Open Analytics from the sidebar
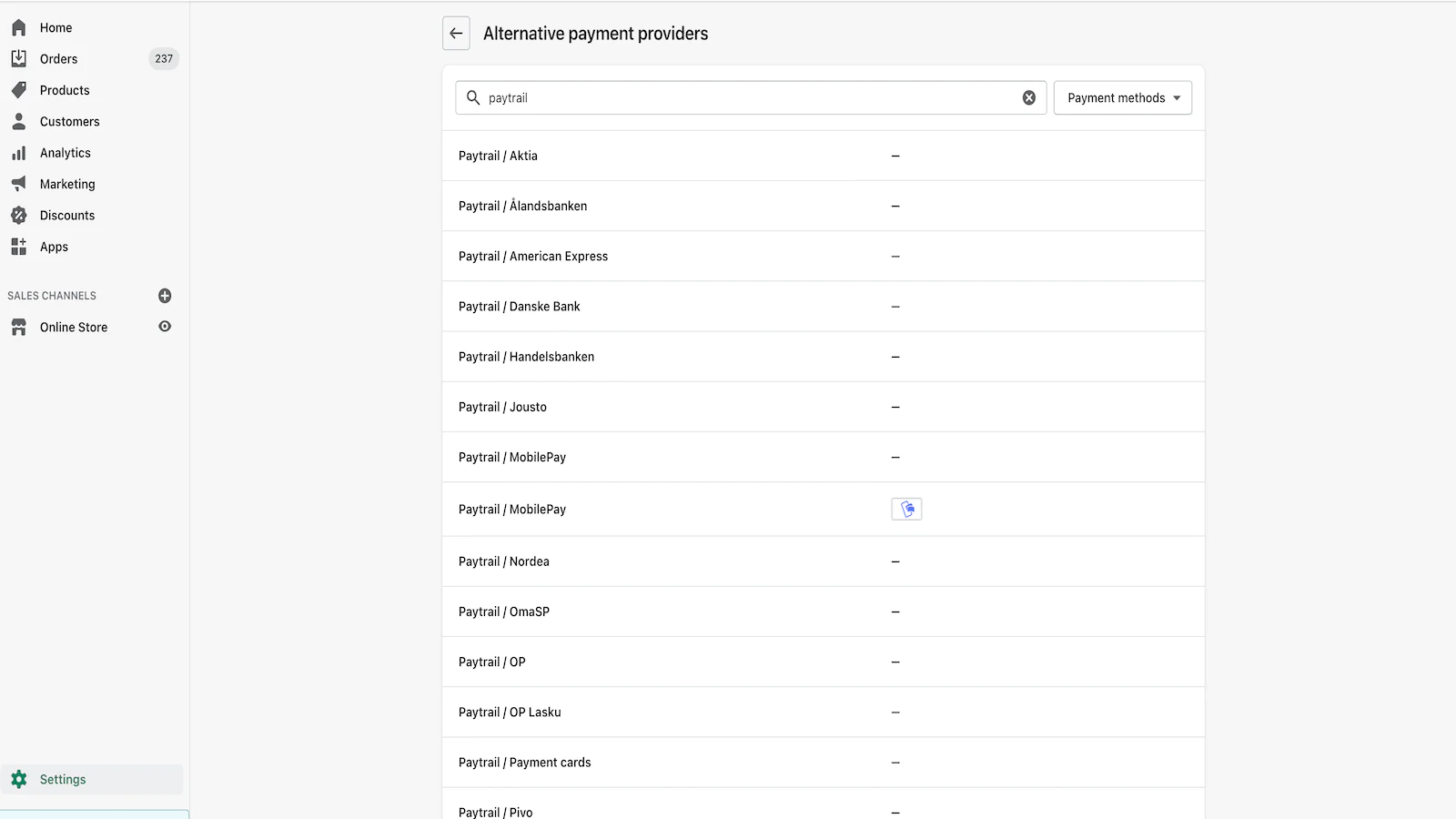The image size is (1456, 819). tap(65, 153)
